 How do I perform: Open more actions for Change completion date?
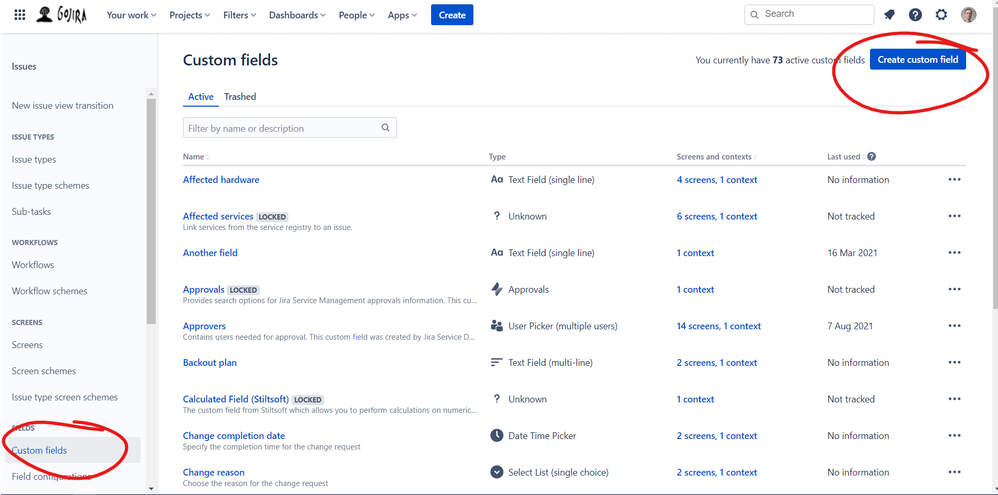click(954, 436)
